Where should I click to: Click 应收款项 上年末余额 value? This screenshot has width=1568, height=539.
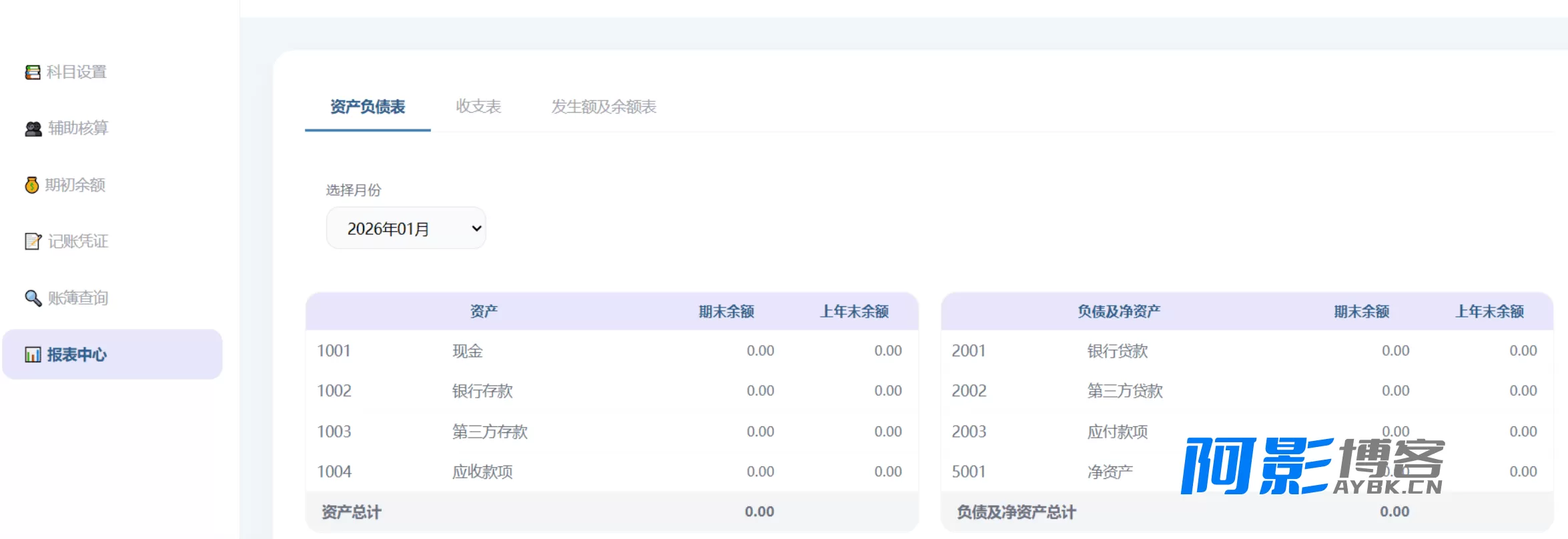pos(888,472)
